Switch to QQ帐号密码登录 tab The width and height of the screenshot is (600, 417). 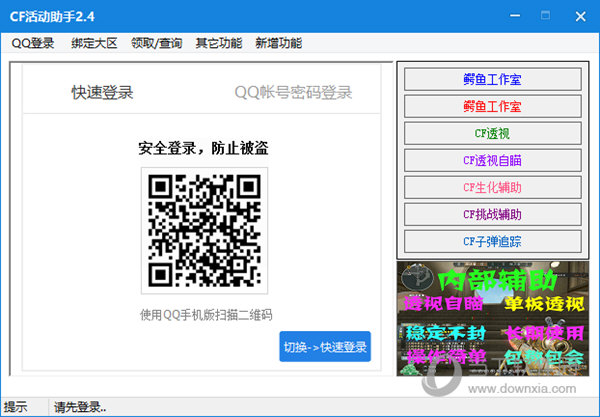293,93
